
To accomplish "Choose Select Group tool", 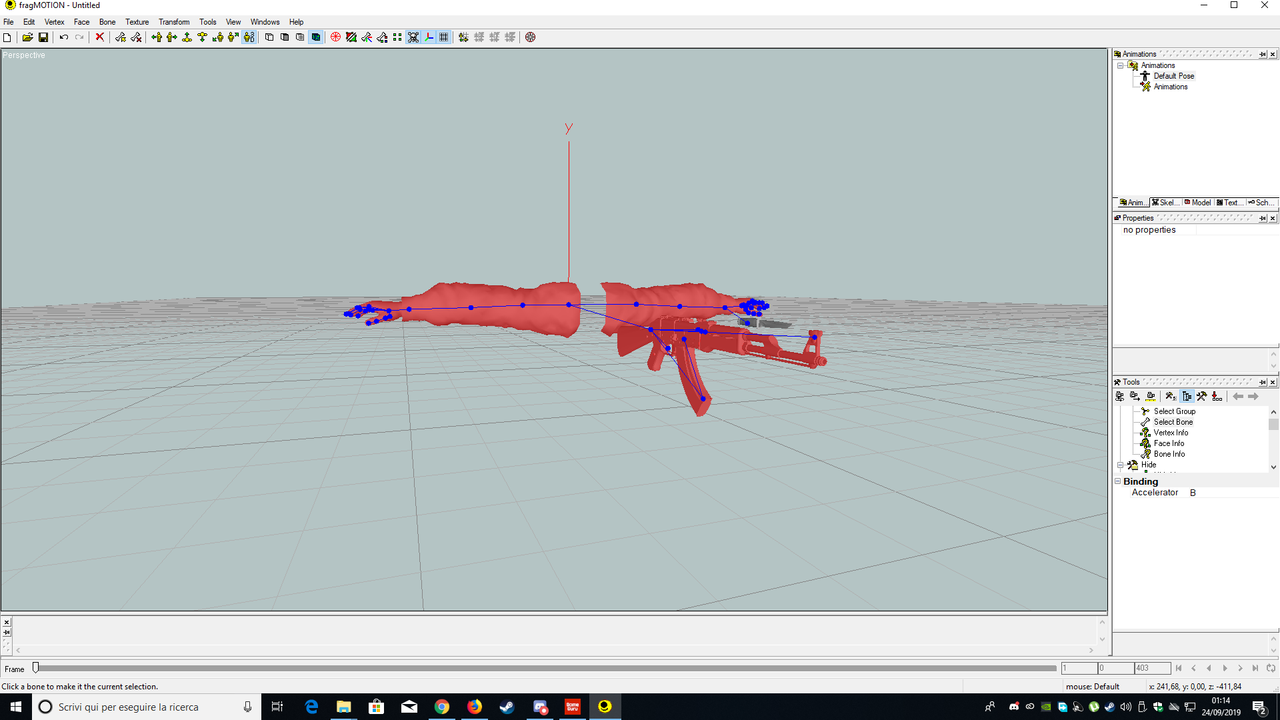I will point(1174,411).
